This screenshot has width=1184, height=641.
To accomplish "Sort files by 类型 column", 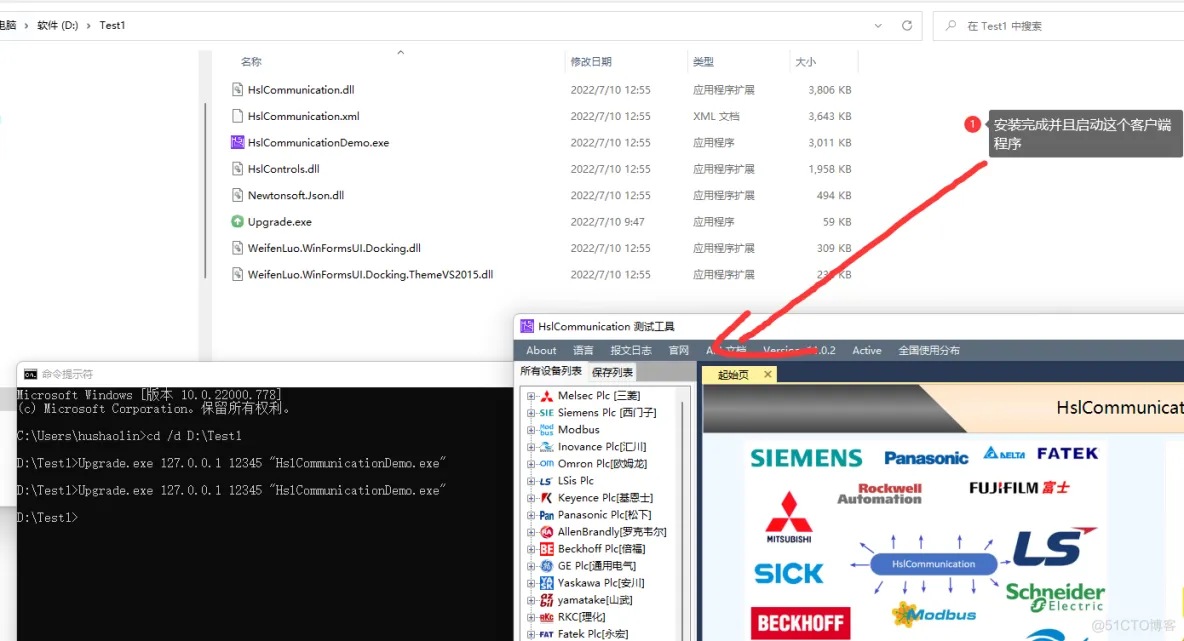I will point(703,62).
